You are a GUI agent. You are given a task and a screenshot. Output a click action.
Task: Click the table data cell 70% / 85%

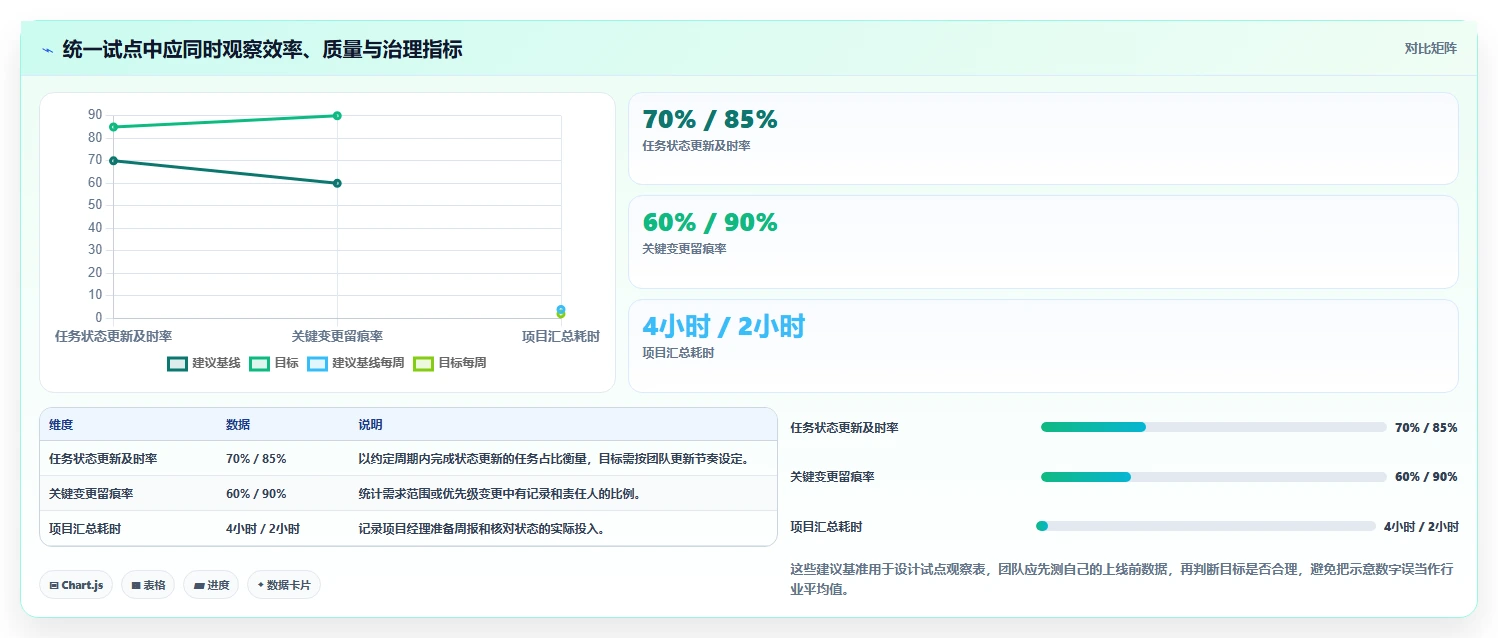point(256,459)
